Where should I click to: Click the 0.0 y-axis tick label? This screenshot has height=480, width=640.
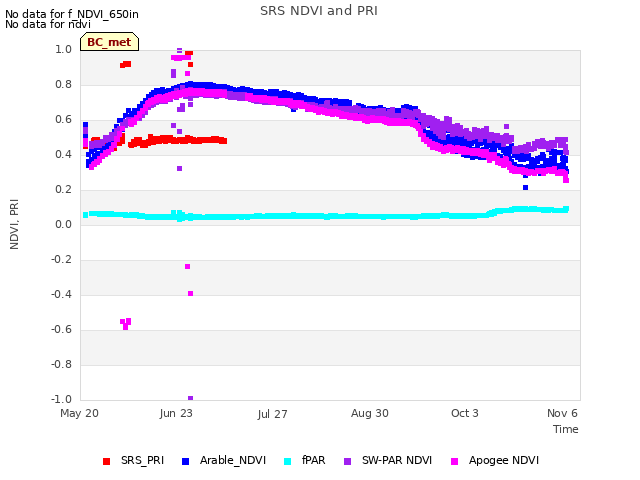point(64,224)
